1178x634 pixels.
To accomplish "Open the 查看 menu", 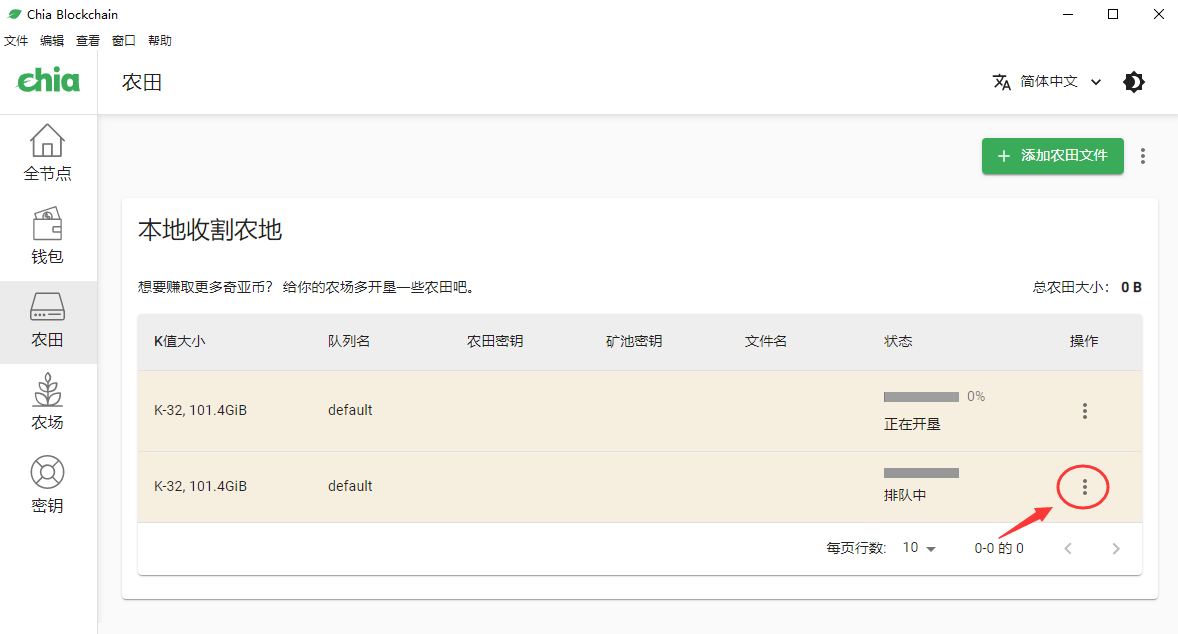I will click(x=88, y=41).
